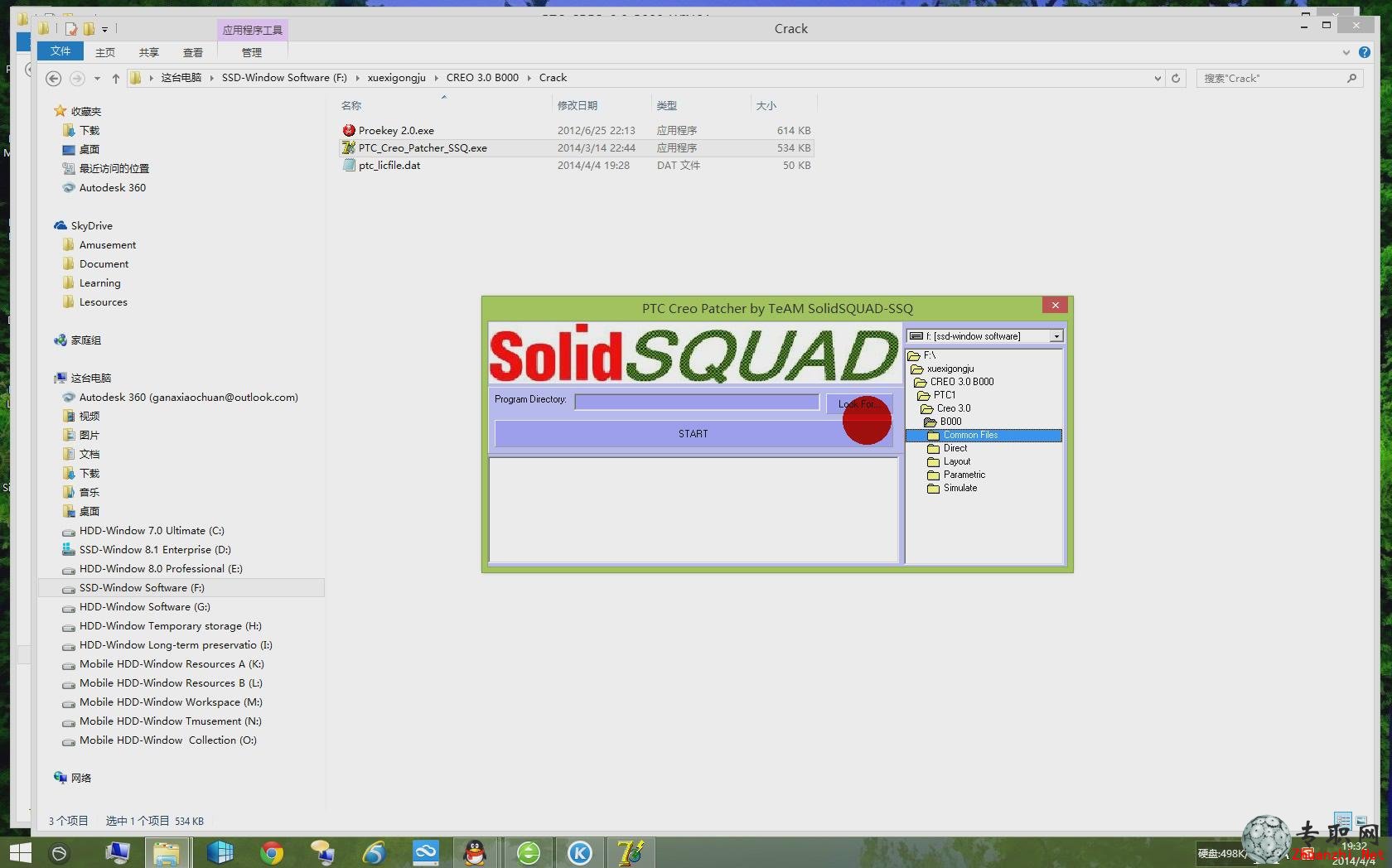The width and height of the screenshot is (1392, 868).
Task: Click breadcrumb arrow after xuexigongju
Action: click(x=436, y=78)
